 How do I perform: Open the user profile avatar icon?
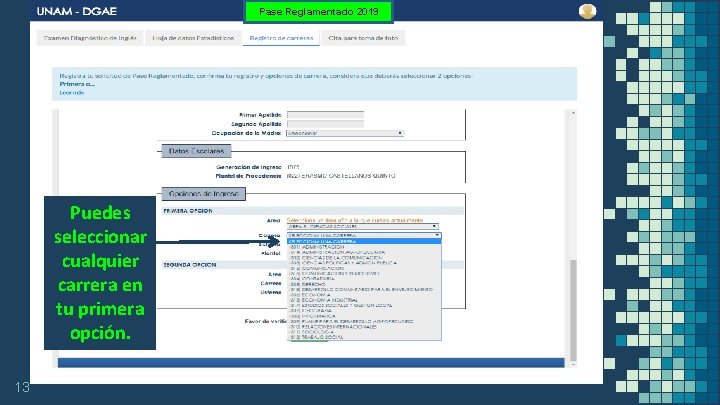click(x=587, y=11)
